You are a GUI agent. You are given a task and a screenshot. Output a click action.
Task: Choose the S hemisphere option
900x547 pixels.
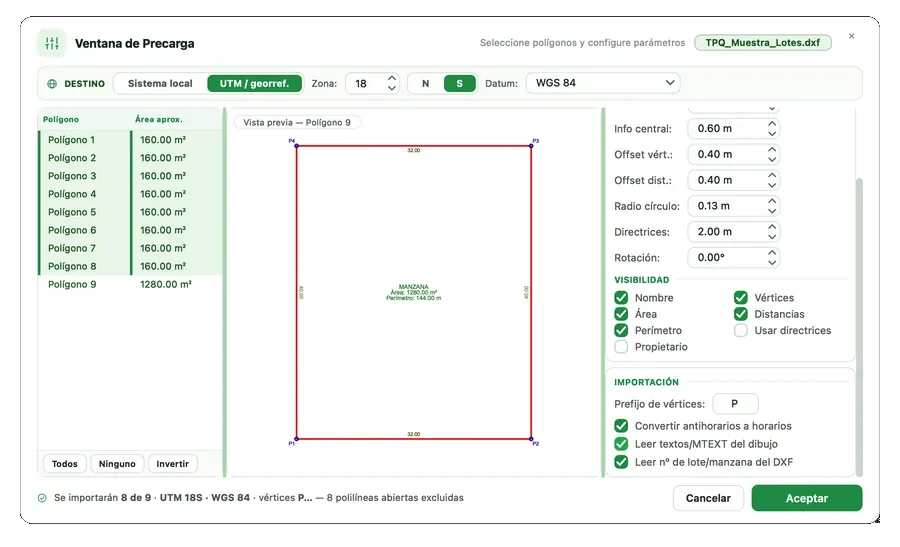coord(459,84)
